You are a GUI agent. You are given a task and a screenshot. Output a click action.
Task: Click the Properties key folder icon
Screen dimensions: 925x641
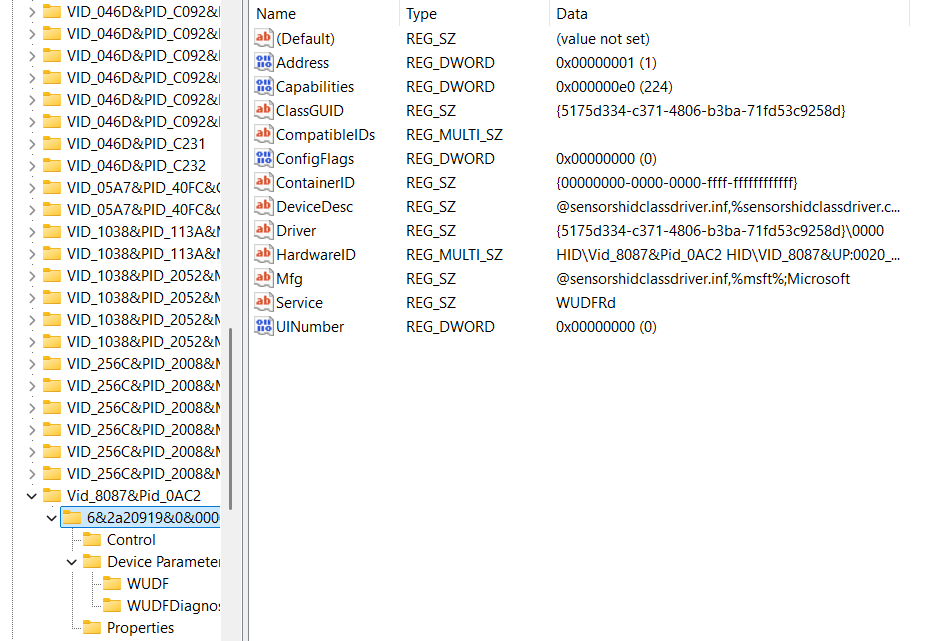click(x=92, y=627)
